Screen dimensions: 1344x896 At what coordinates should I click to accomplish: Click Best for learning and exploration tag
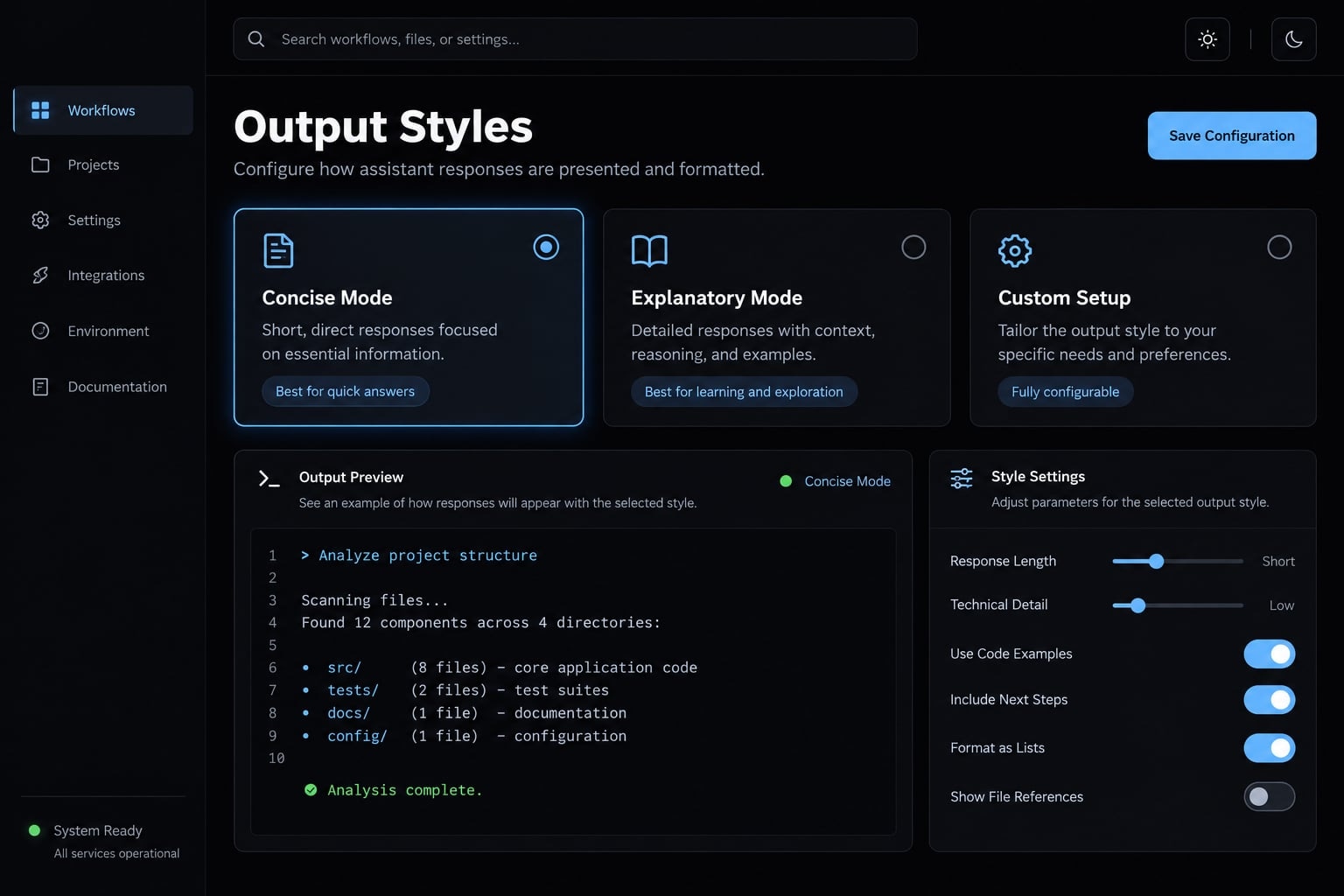(x=744, y=392)
